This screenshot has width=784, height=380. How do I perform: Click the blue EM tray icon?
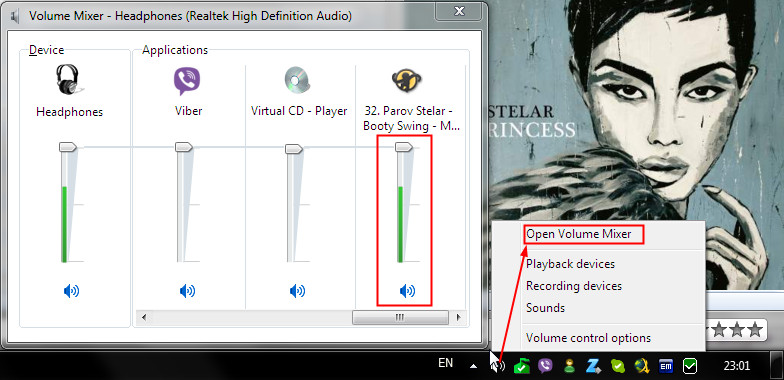666,366
